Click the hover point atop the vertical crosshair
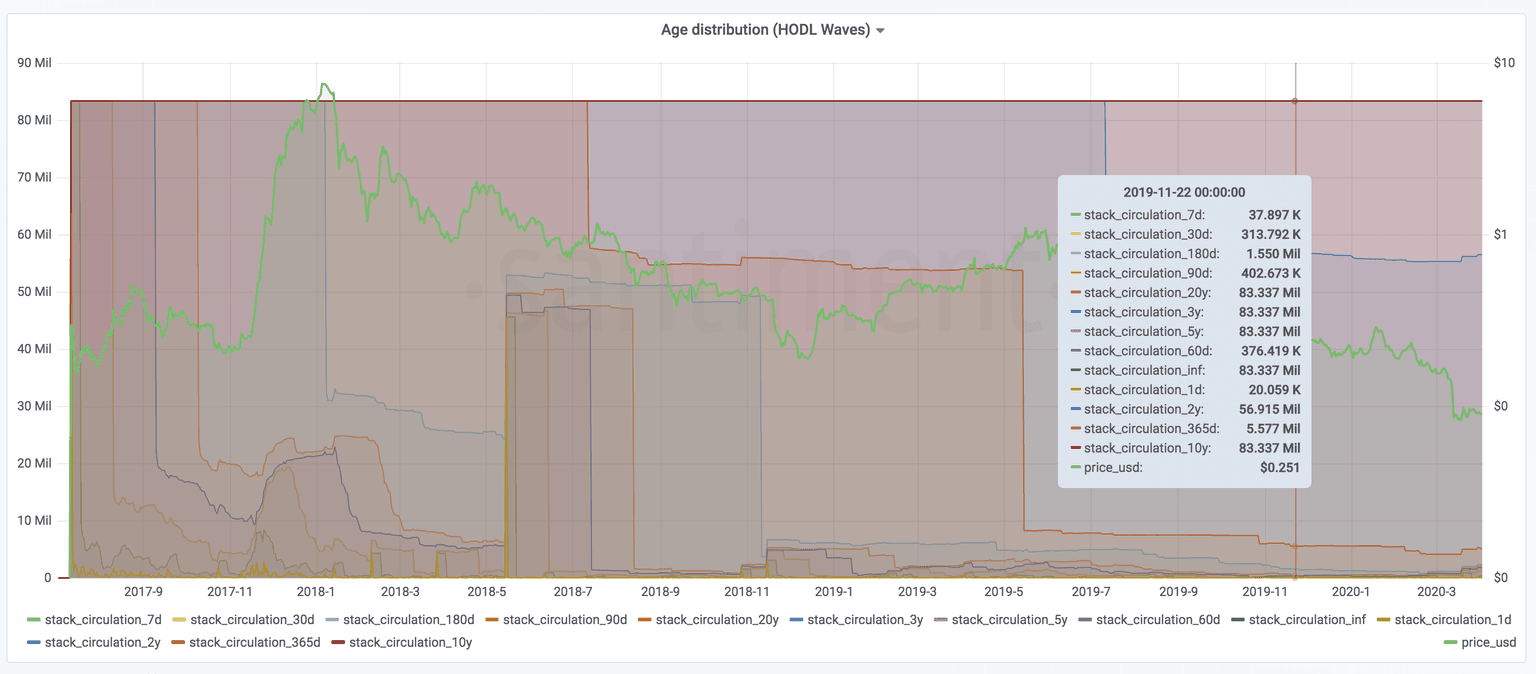Viewport: 1536px width, 674px height. click(x=1295, y=101)
